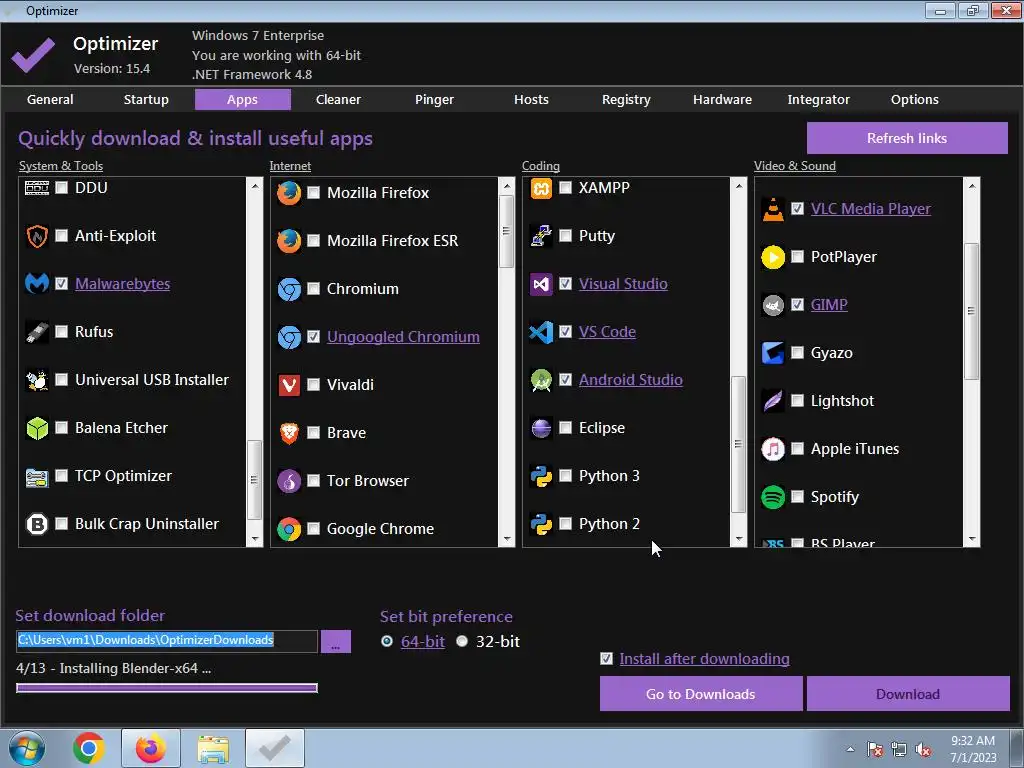Uncheck the VLC Media Player checkbox
The height and width of the screenshot is (768, 1024).
tap(797, 208)
